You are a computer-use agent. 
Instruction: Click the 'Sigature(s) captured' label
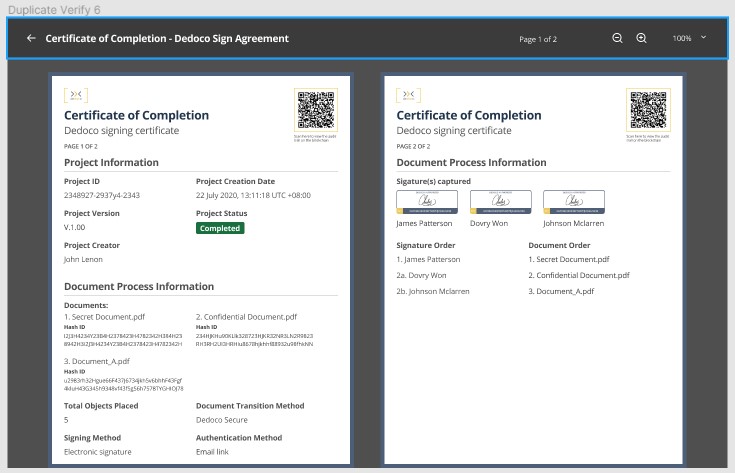click(x=434, y=181)
